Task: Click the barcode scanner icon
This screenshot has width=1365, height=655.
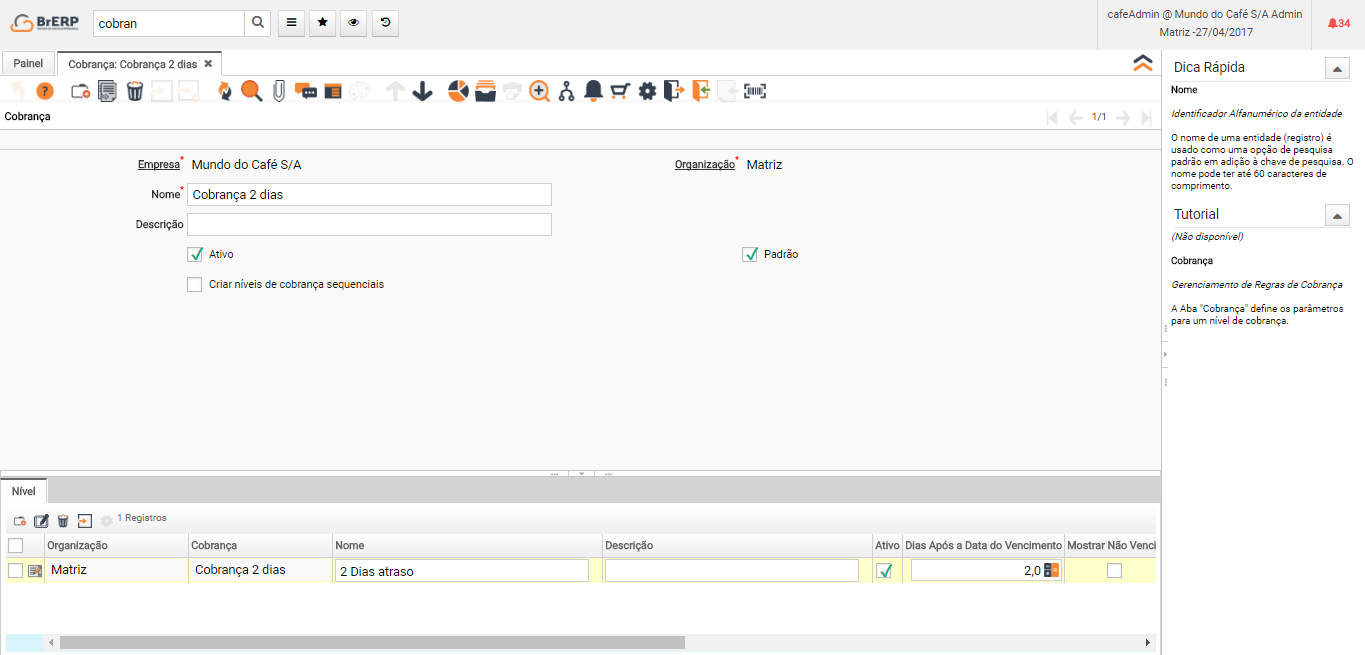Action: [755, 91]
